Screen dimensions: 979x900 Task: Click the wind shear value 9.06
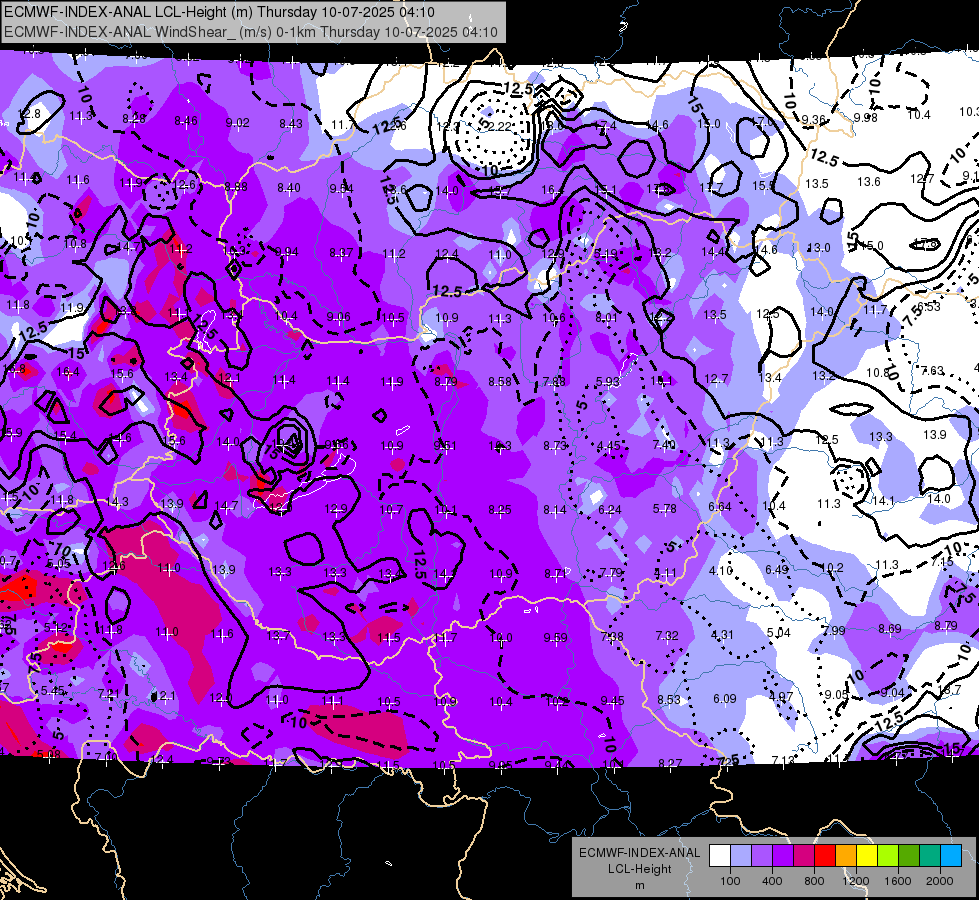pos(338,317)
